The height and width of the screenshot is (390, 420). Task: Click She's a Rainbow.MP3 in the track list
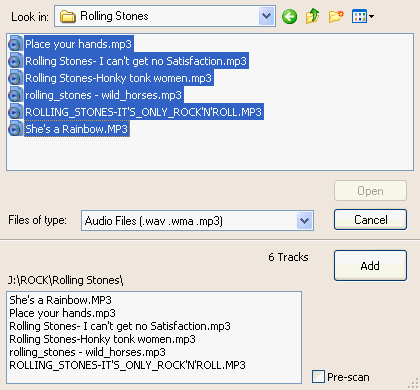(60, 300)
